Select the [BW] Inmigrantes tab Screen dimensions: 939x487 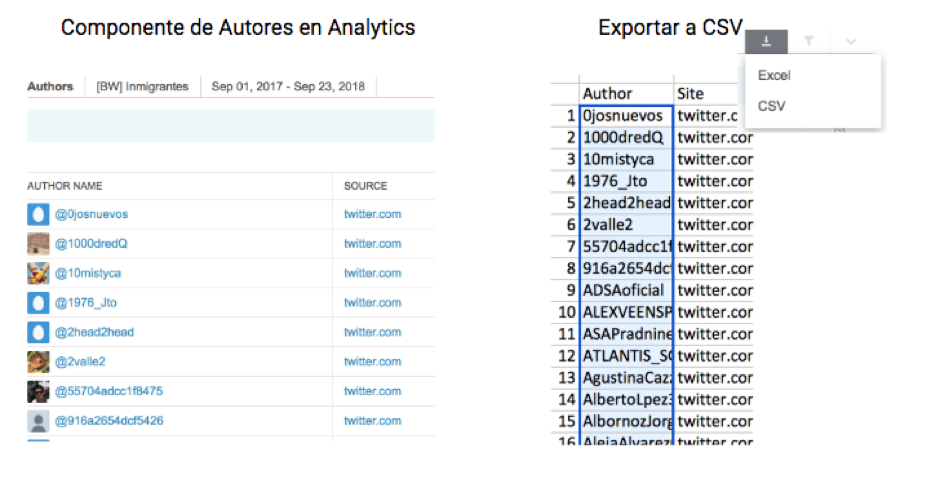142,86
